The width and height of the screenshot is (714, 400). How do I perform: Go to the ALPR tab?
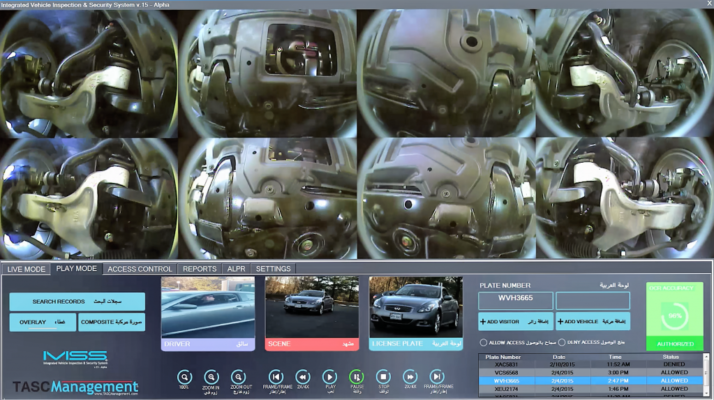[x=236, y=269]
